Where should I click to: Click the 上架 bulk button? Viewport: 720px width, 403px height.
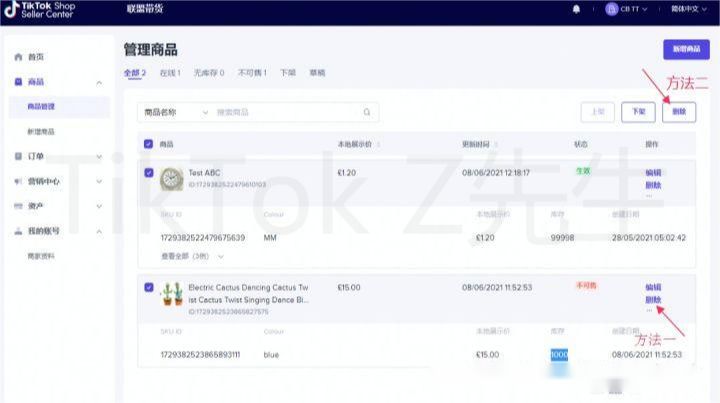click(597, 112)
